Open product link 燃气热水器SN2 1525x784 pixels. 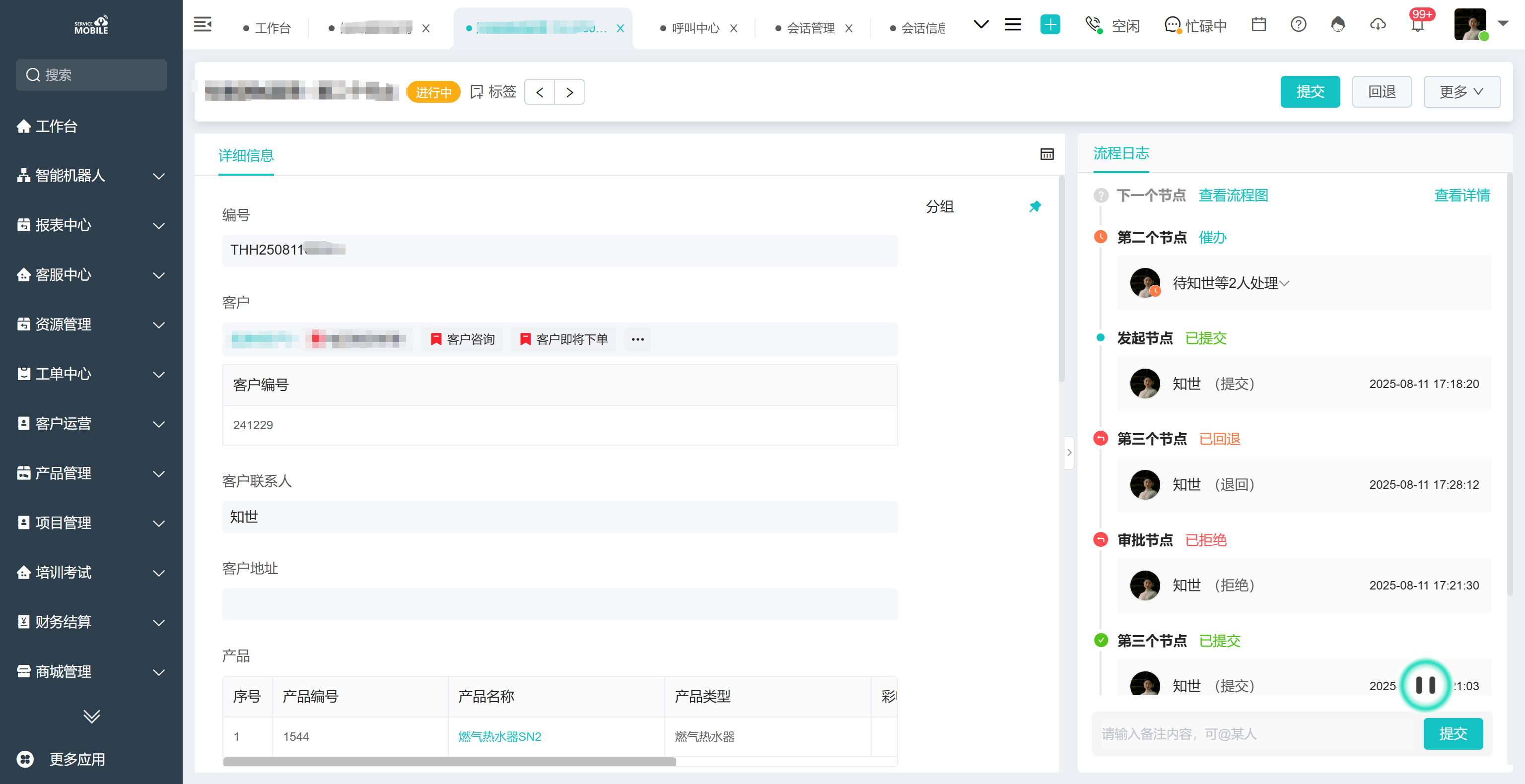click(x=500, y=737)
